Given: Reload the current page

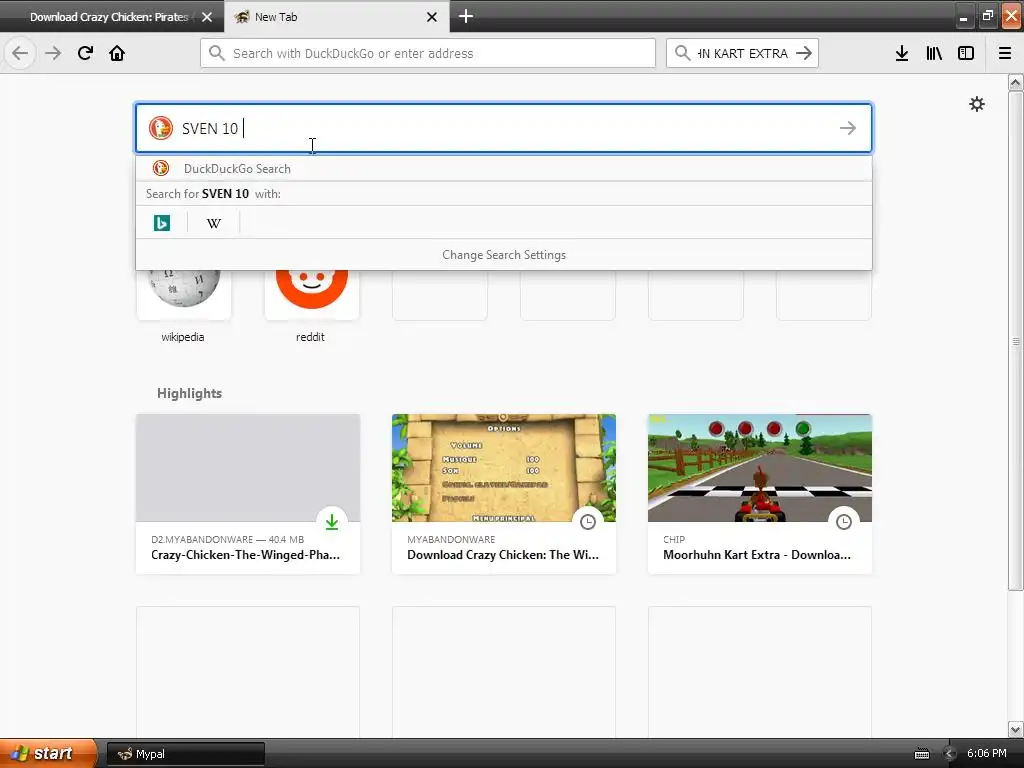Looking at the screenshot, I should [85, 53].
